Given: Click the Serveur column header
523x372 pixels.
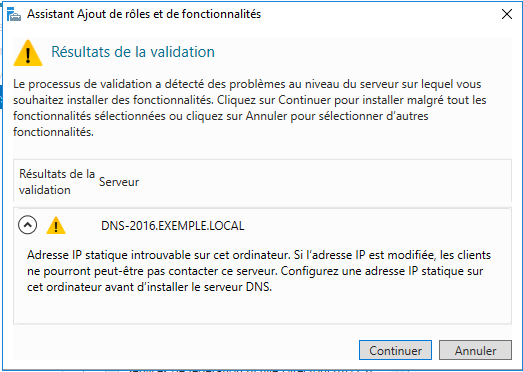Looking at the screenshot, I should click(119, 182).
